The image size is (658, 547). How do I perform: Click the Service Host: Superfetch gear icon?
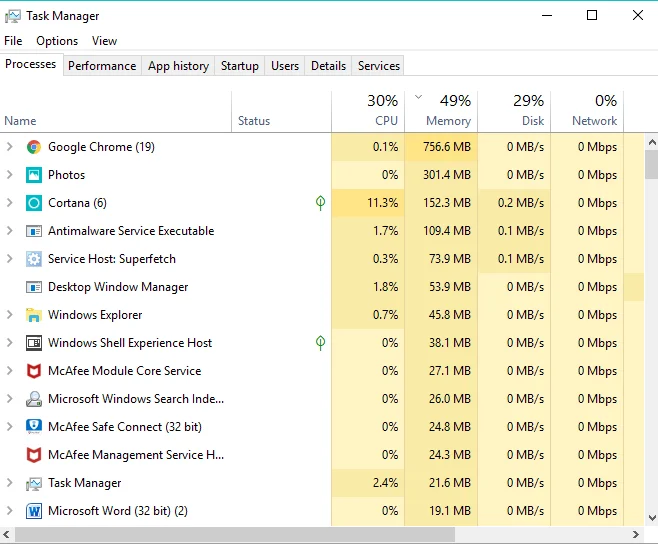coord(34,259)
